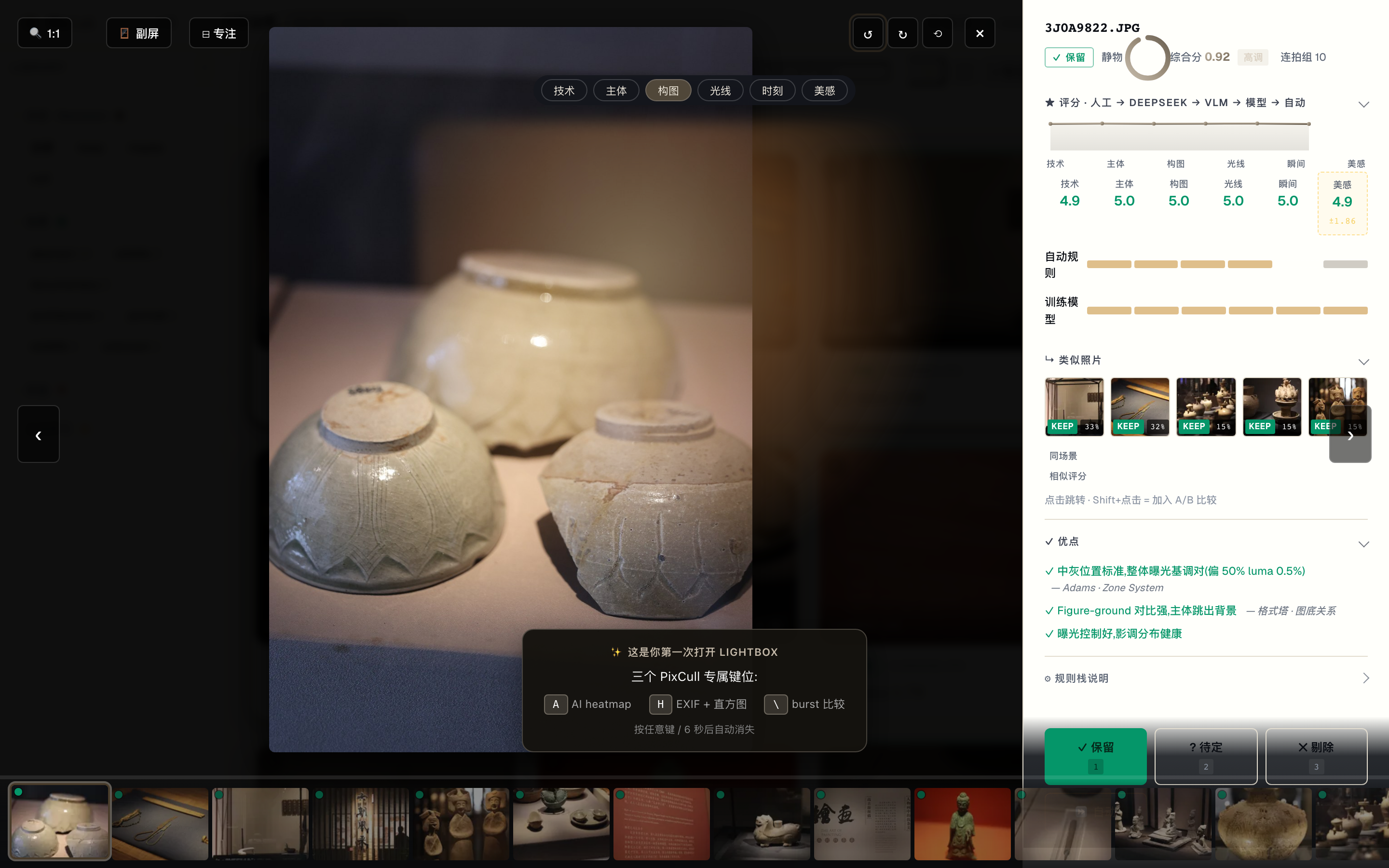Open similar photo with 32% match
The image size is (1389, 868).
[1140, 407]
